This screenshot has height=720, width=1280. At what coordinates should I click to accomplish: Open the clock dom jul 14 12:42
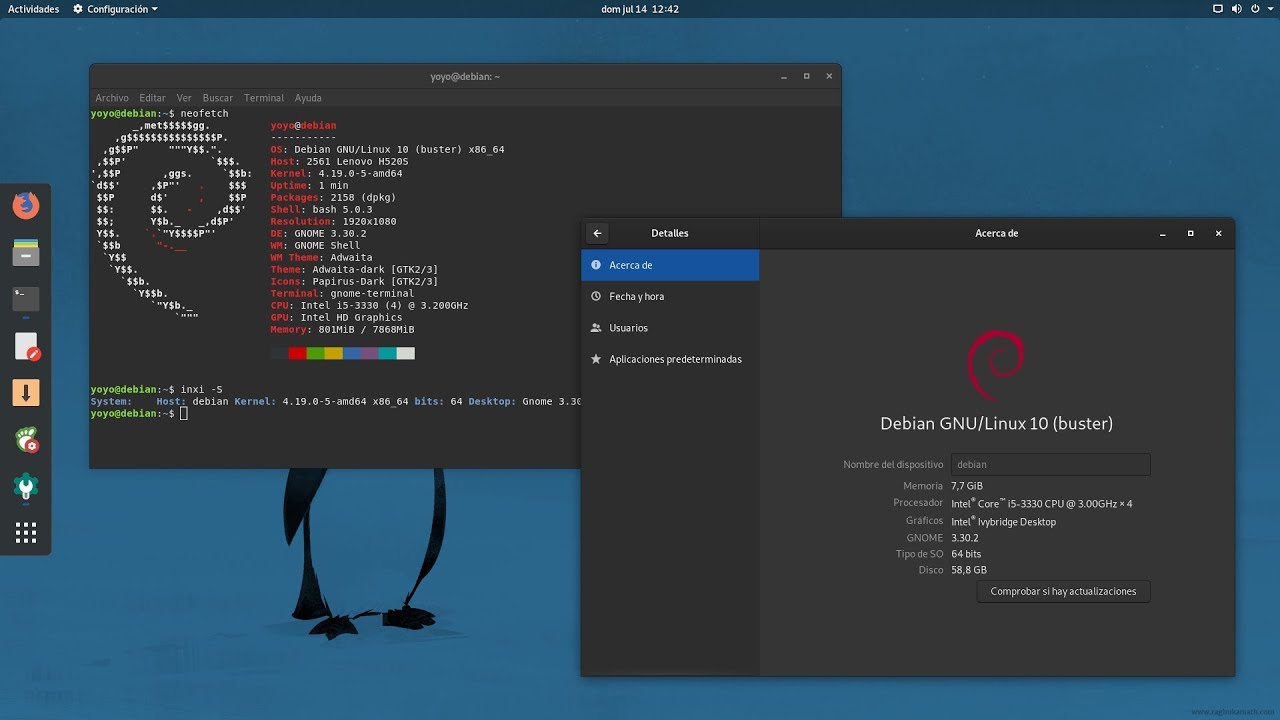tap(640, 9)
